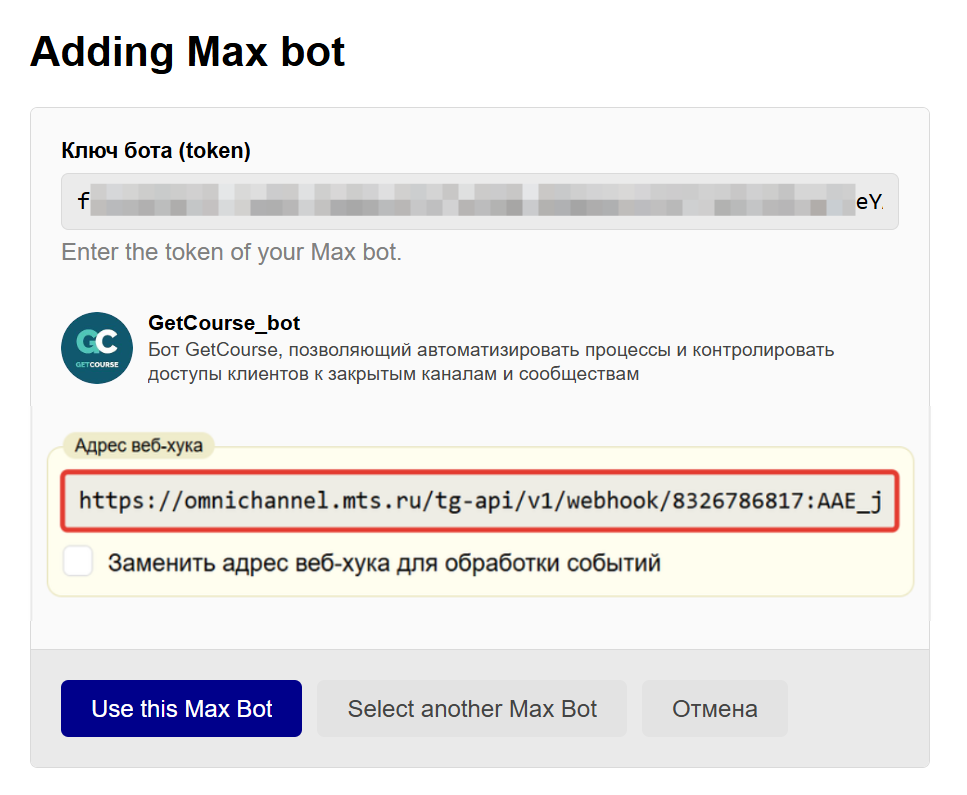Click the GetCourse bot description text
The image size is (967, 795).
pyautogui.click(x=490, y=362)
